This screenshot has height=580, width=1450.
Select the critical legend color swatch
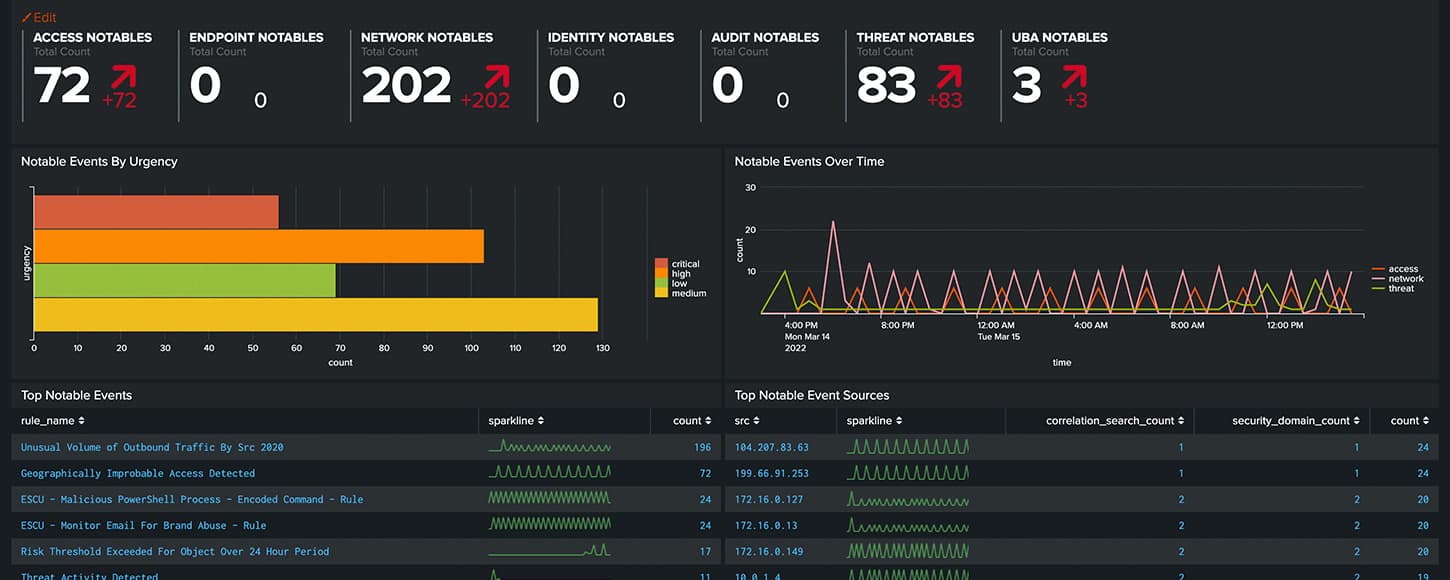tap(661, 264)
